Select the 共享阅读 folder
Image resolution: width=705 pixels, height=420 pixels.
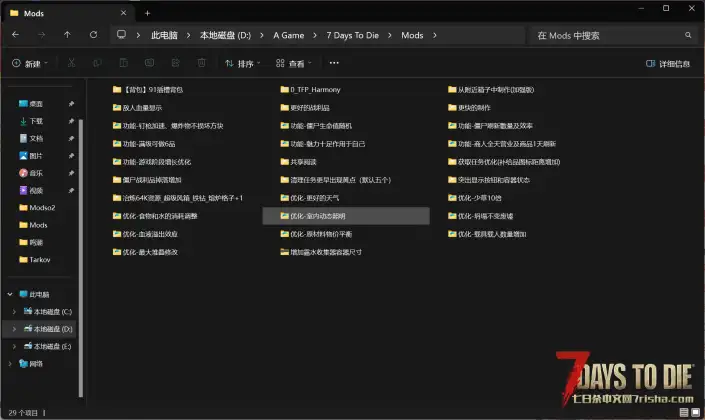coord(298,161)
